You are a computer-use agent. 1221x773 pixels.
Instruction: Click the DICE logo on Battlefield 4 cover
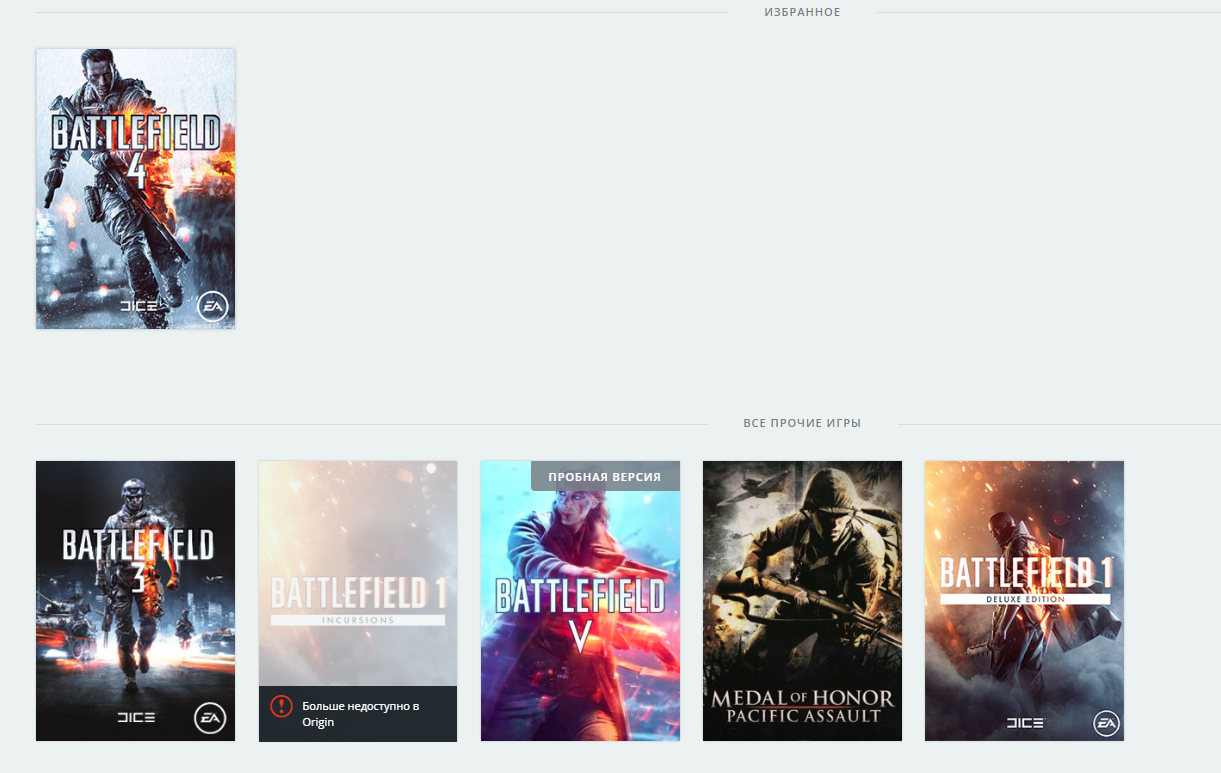click(138, 306)
